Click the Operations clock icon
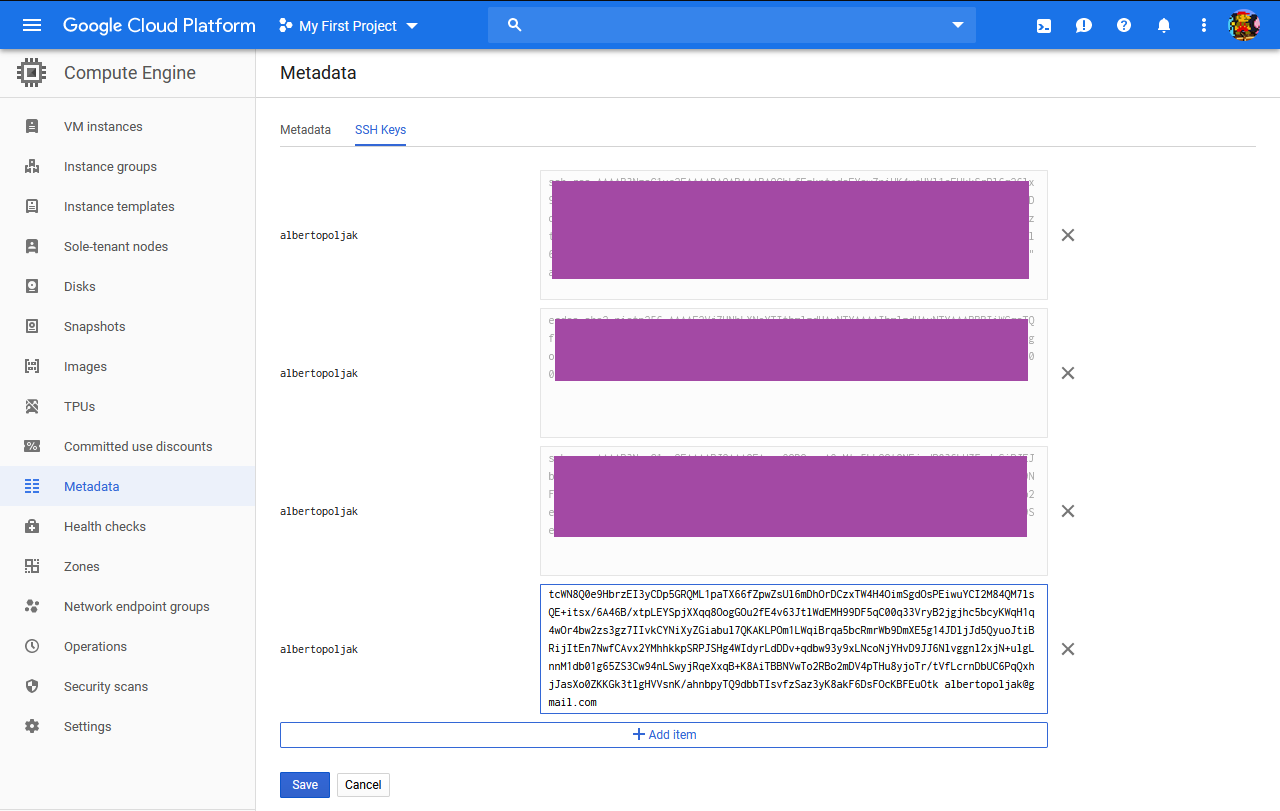This screenshot has width=1280, height=811. pyautogui.click(x=32, y=647)
